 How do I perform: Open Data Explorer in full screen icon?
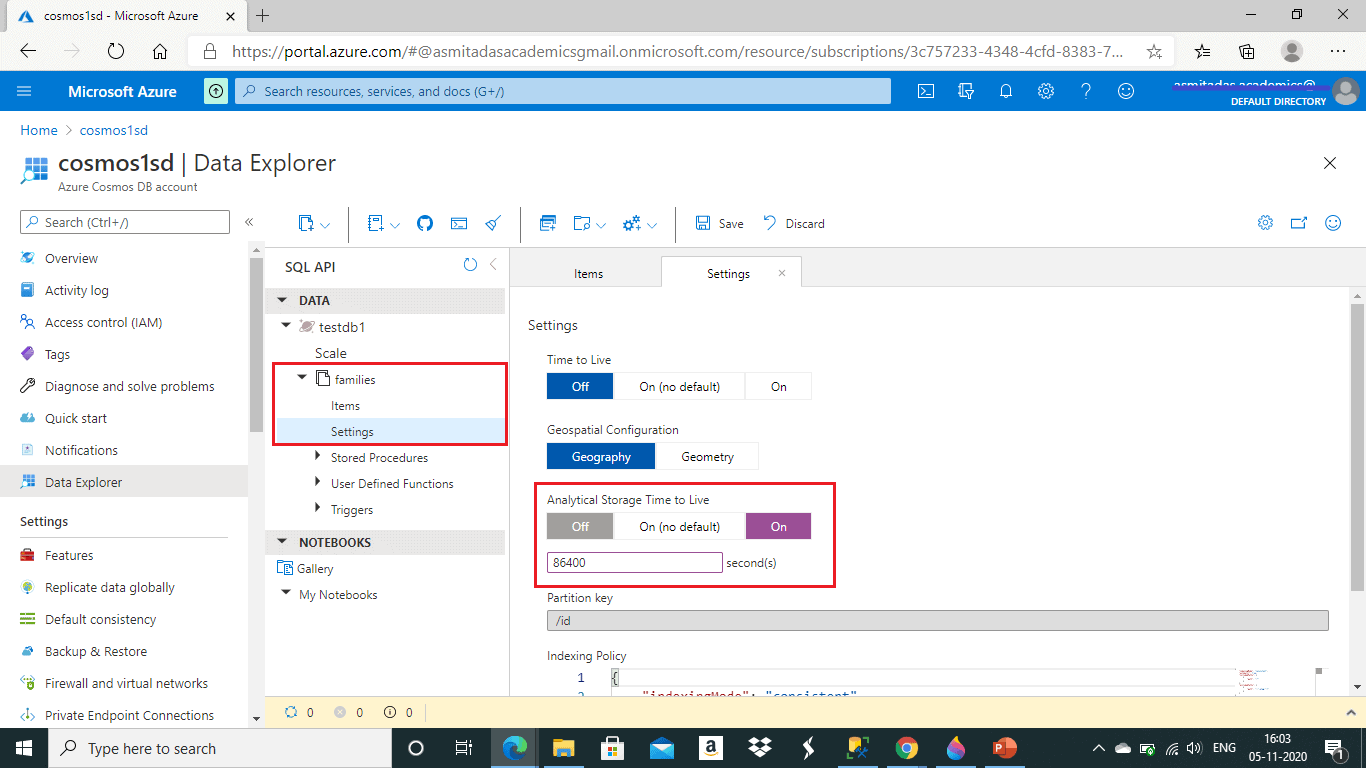click(x=1299, y=224)
